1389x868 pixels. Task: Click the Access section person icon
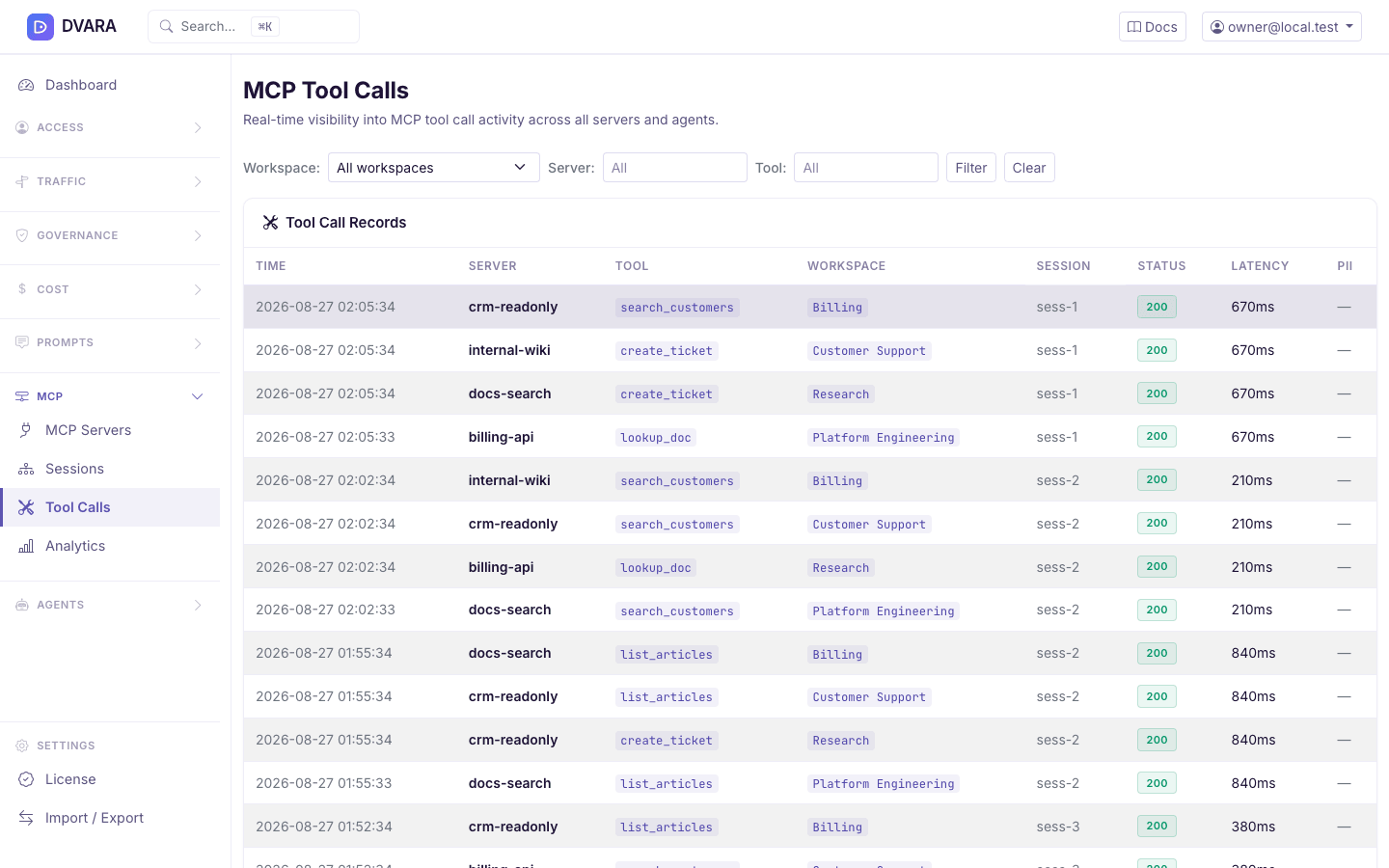click(x=22, y=127)
